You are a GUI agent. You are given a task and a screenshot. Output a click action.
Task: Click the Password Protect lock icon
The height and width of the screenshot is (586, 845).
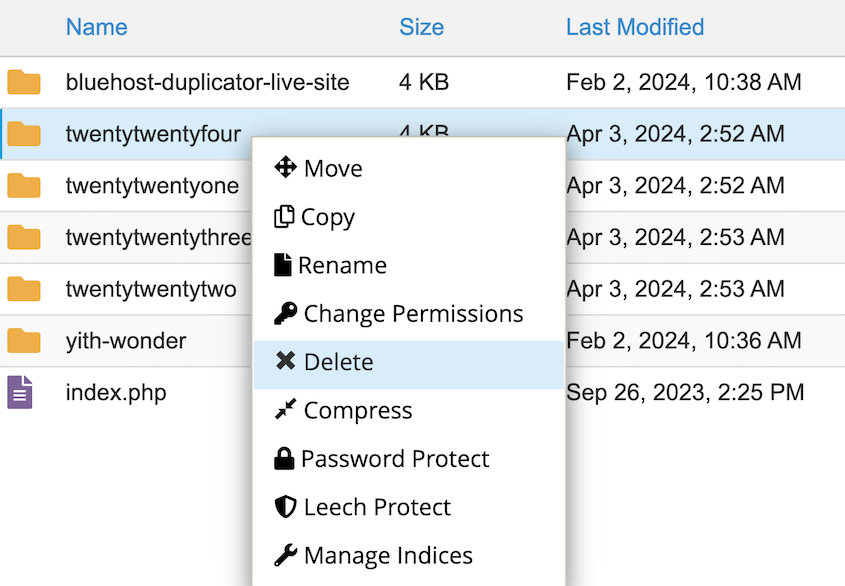(284, 458)
